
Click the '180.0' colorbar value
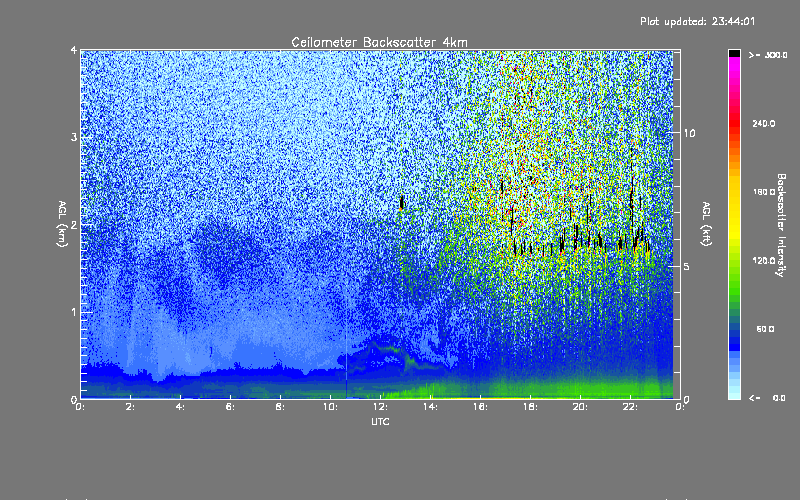764,192
